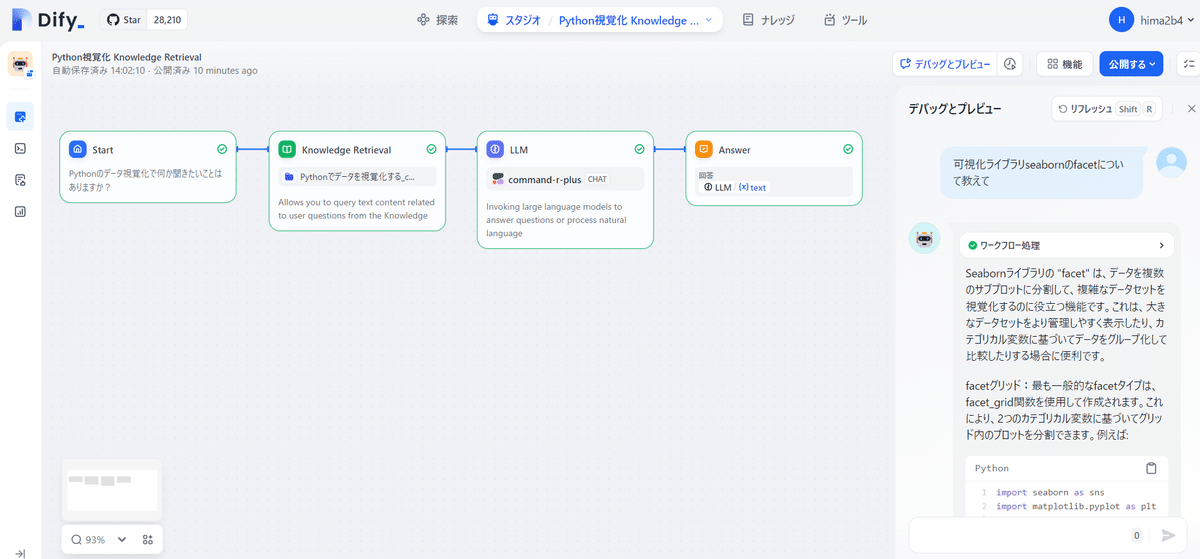Open the orchestration icon in left sidebar
The image size is (1200, 559).
20,116
